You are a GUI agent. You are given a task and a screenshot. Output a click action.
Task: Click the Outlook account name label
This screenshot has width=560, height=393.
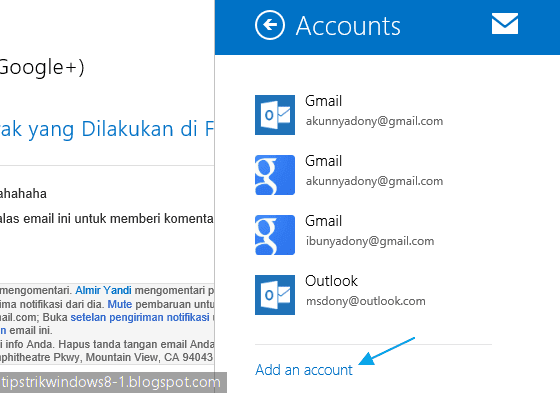(331, 281)
